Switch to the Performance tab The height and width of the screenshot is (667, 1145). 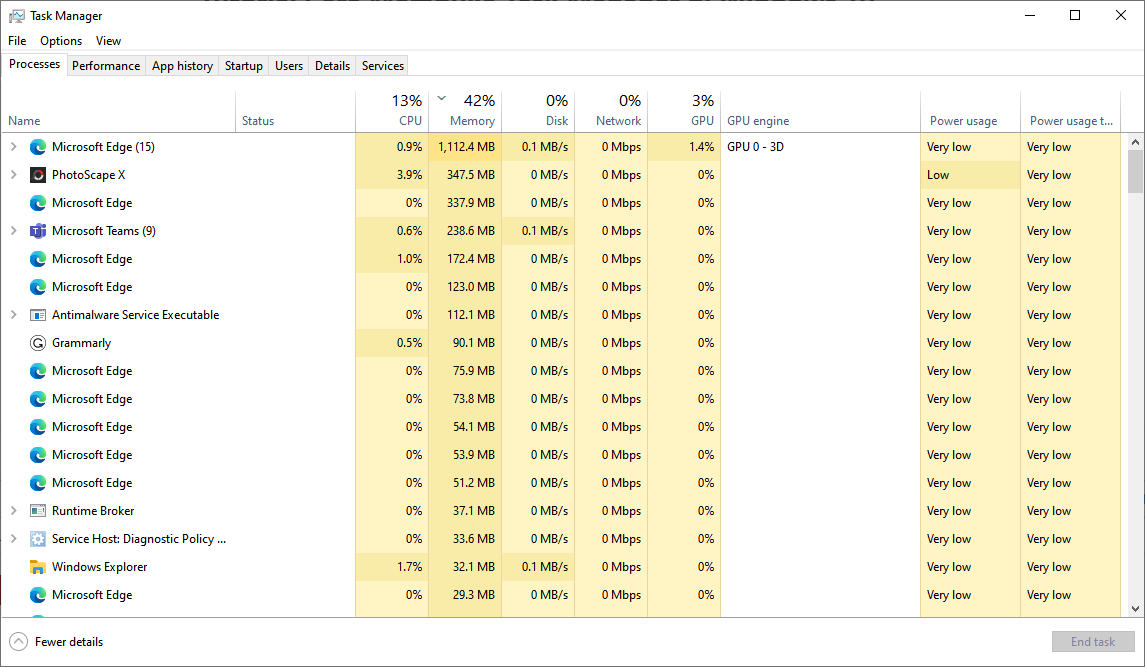coord(106,66)
